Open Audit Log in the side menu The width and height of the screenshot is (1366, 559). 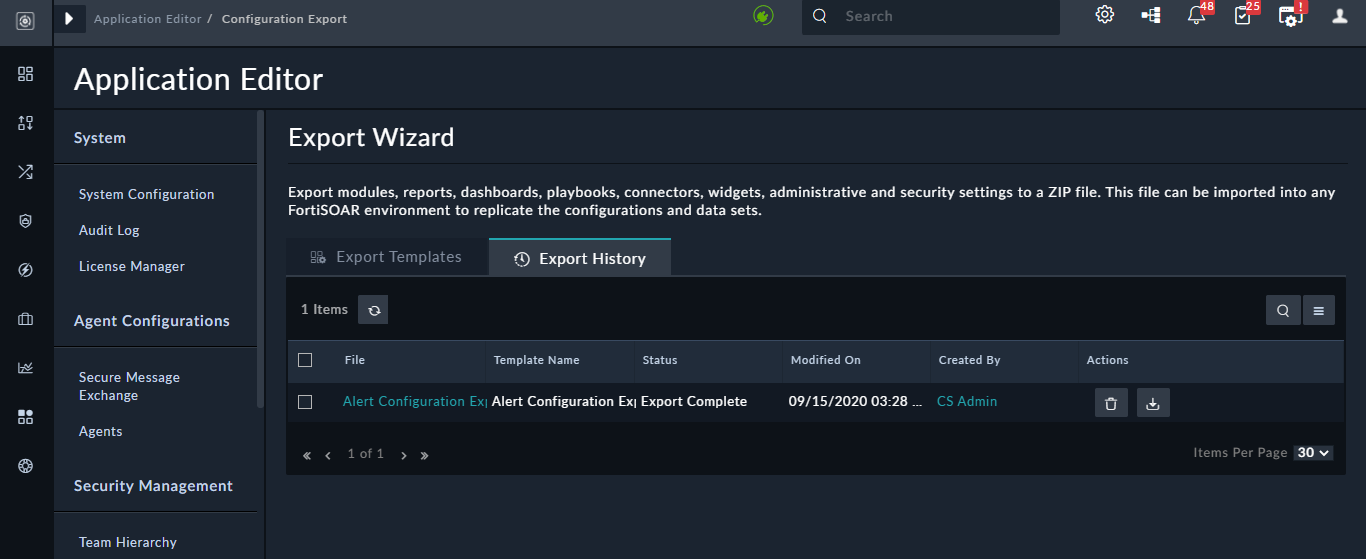coord(109,230)
